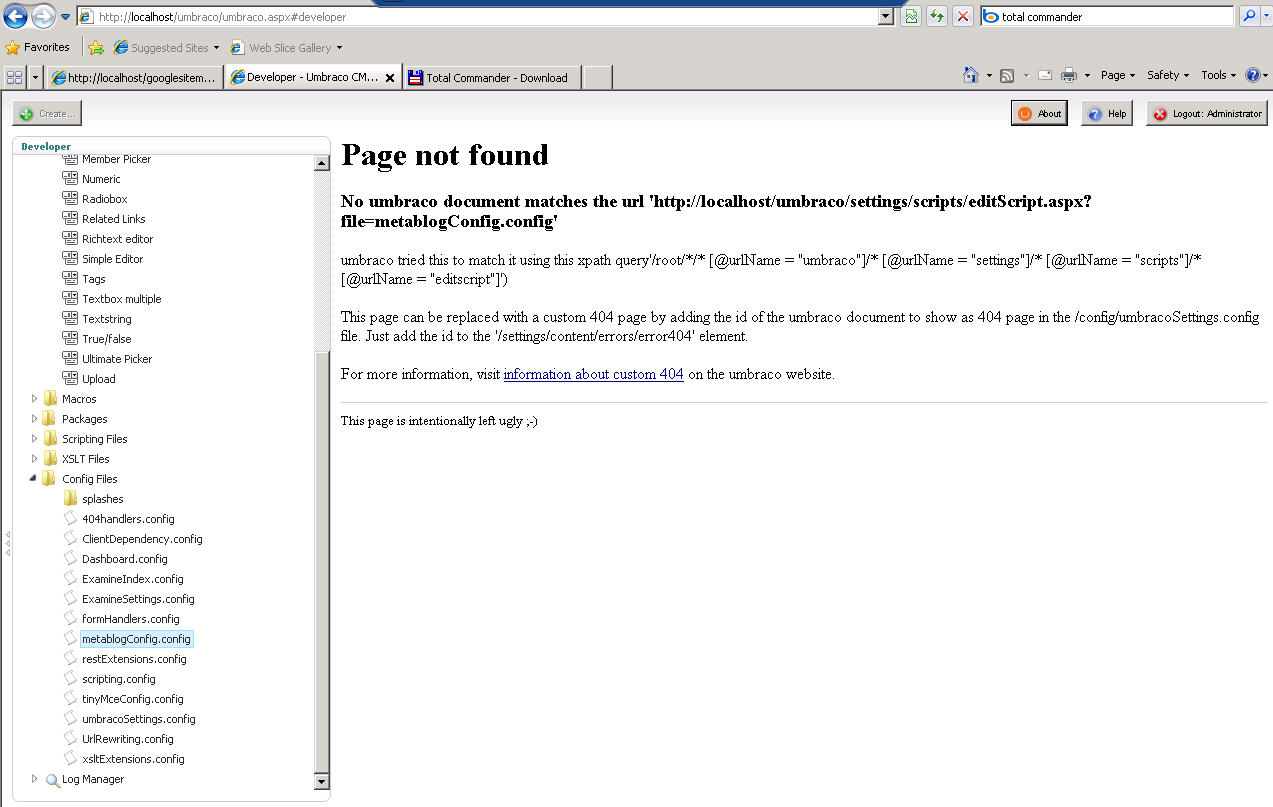Click the Refresh page icon

tap(937, 16)
